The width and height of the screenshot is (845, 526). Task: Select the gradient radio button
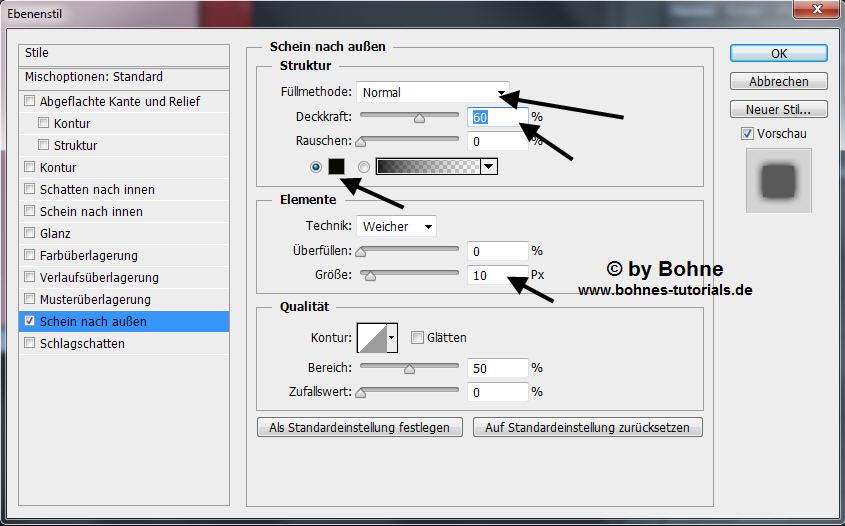364,167
